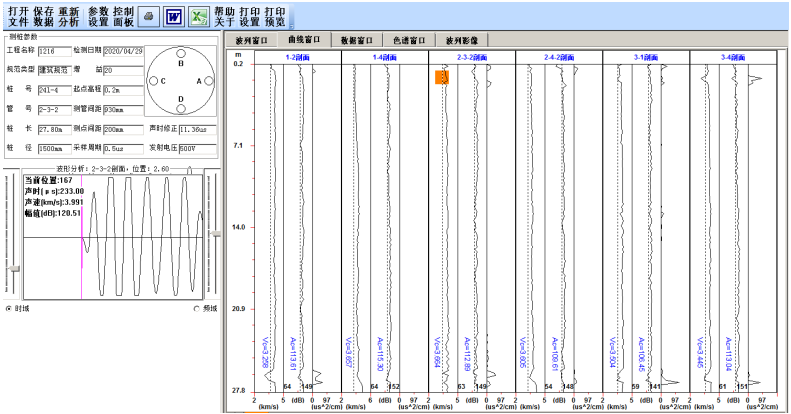Switch to the 波列影像 tab
This screenshot has height=414, width=791.
coord(462,40)
